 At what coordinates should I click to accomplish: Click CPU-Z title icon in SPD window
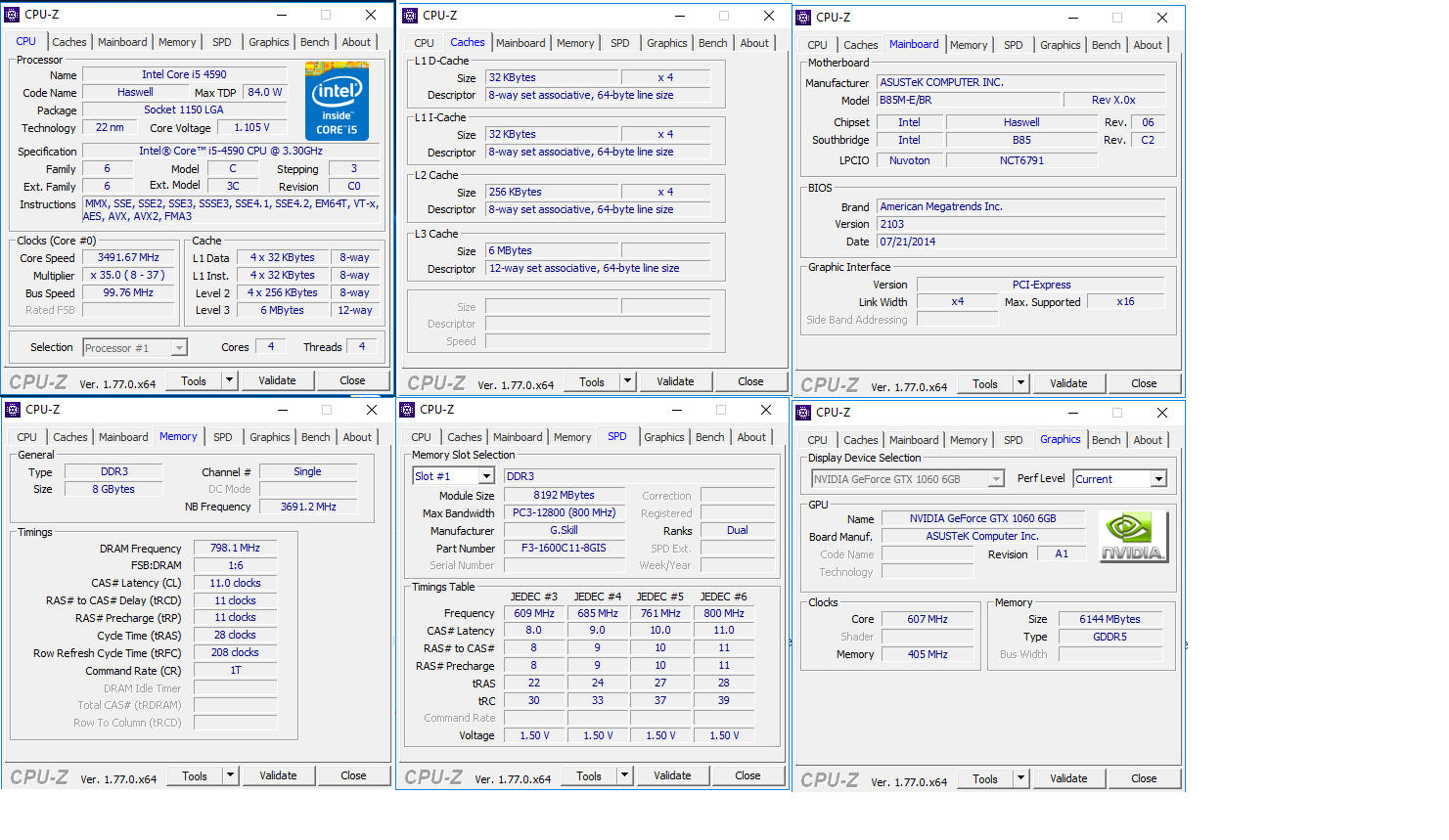point(408,410)
